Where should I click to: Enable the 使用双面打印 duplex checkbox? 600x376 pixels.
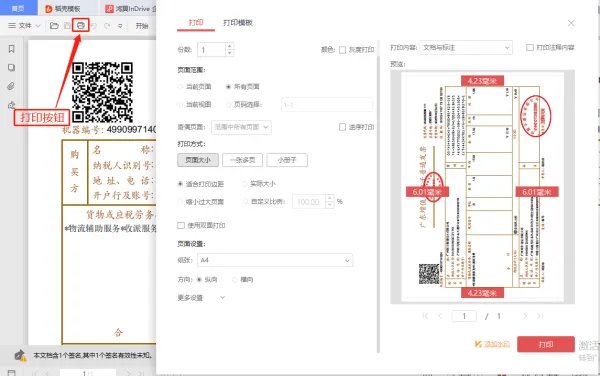[181, 226]
